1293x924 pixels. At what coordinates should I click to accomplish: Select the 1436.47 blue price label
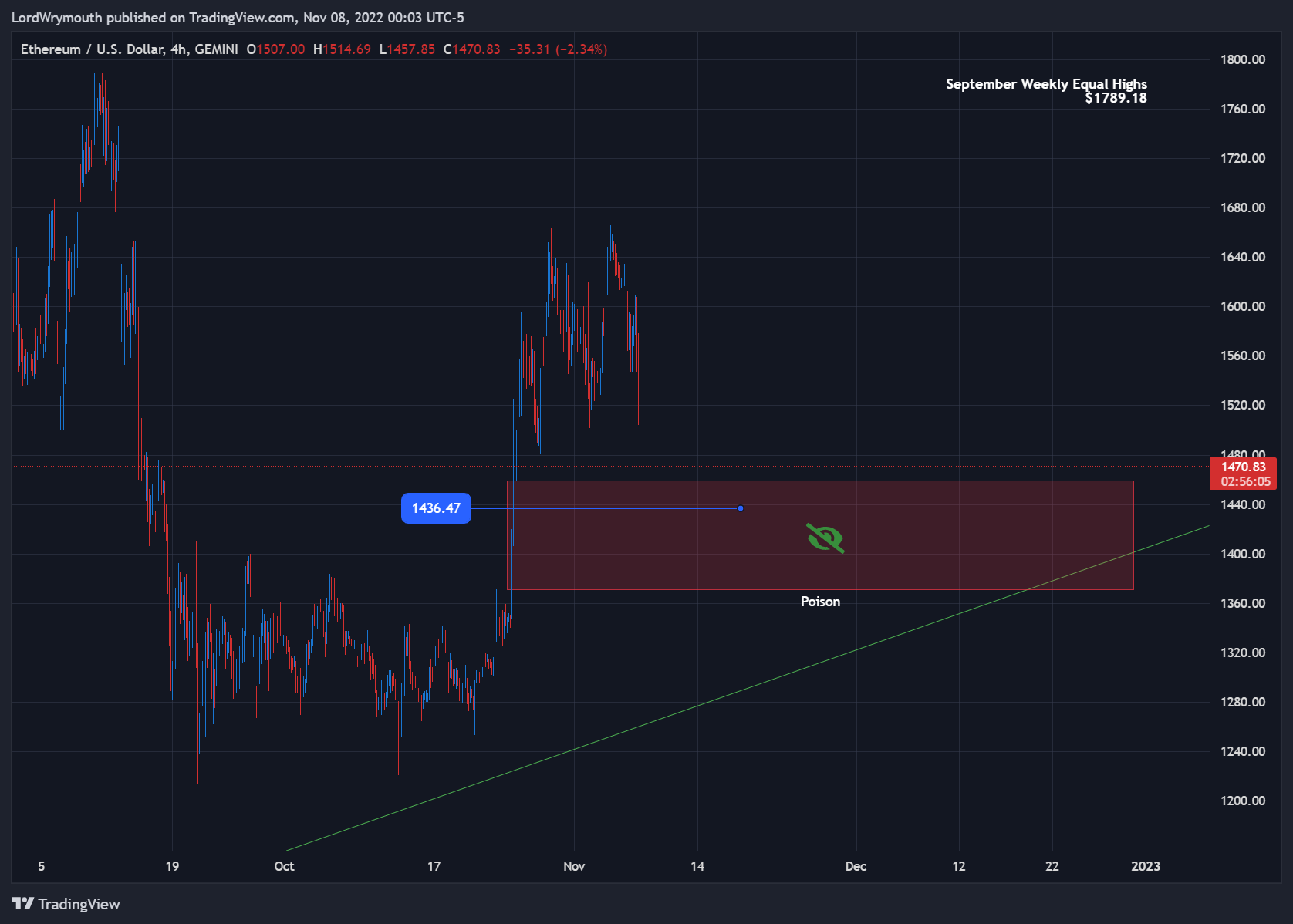pos(436,508)
